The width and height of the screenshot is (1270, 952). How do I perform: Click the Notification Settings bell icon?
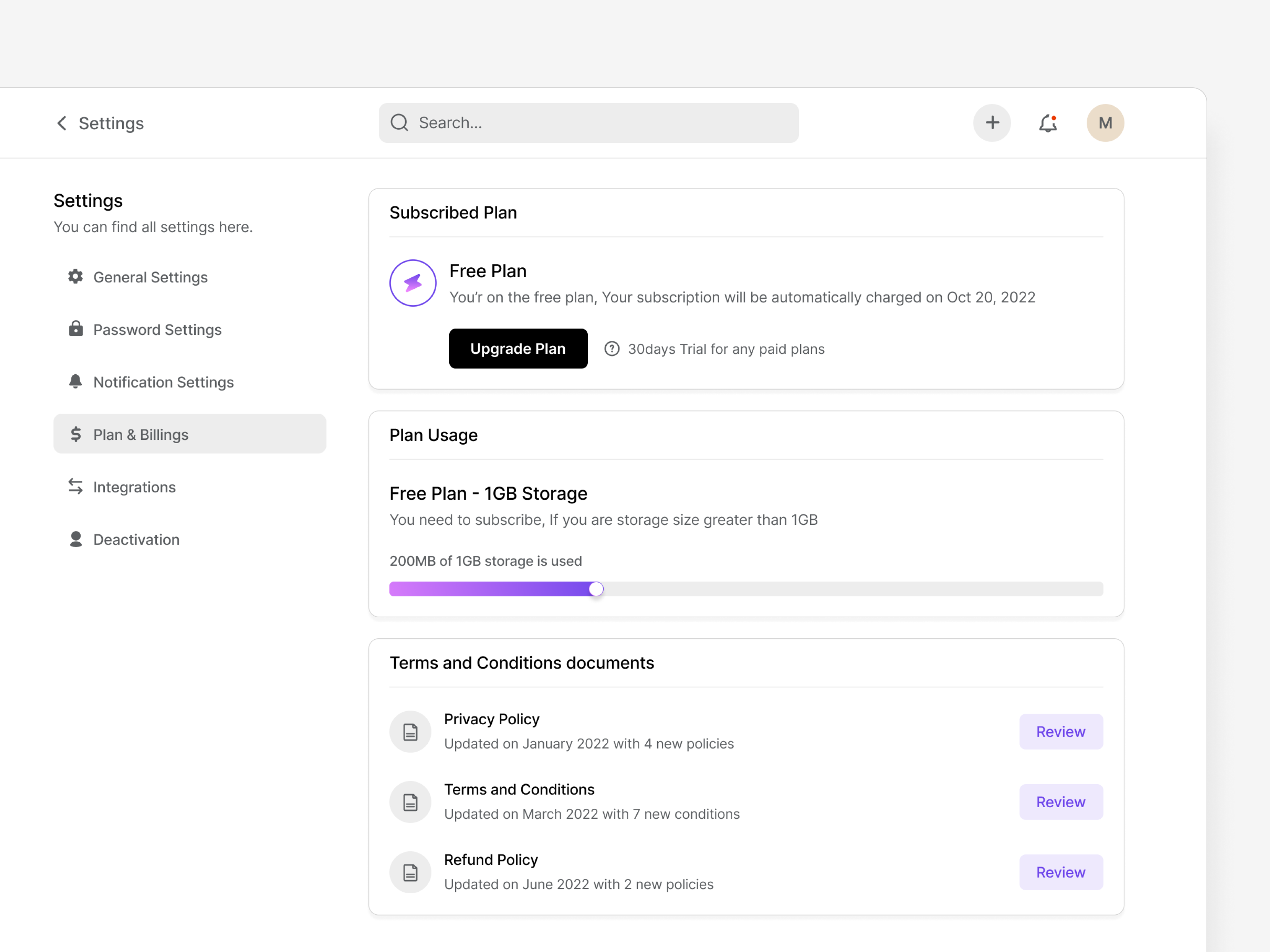(x=75, y=382)
